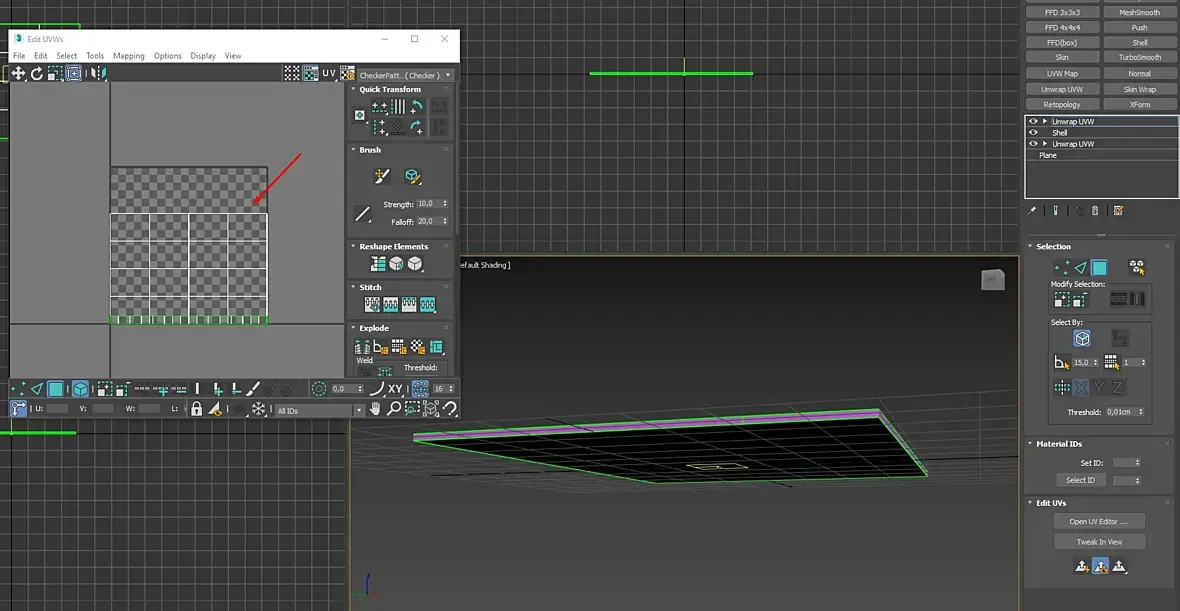Image resolution: width=1180 pixels, height=611 pixels.
Task: Collapse the Quick Transform rollout
Action: coord(353,89)
